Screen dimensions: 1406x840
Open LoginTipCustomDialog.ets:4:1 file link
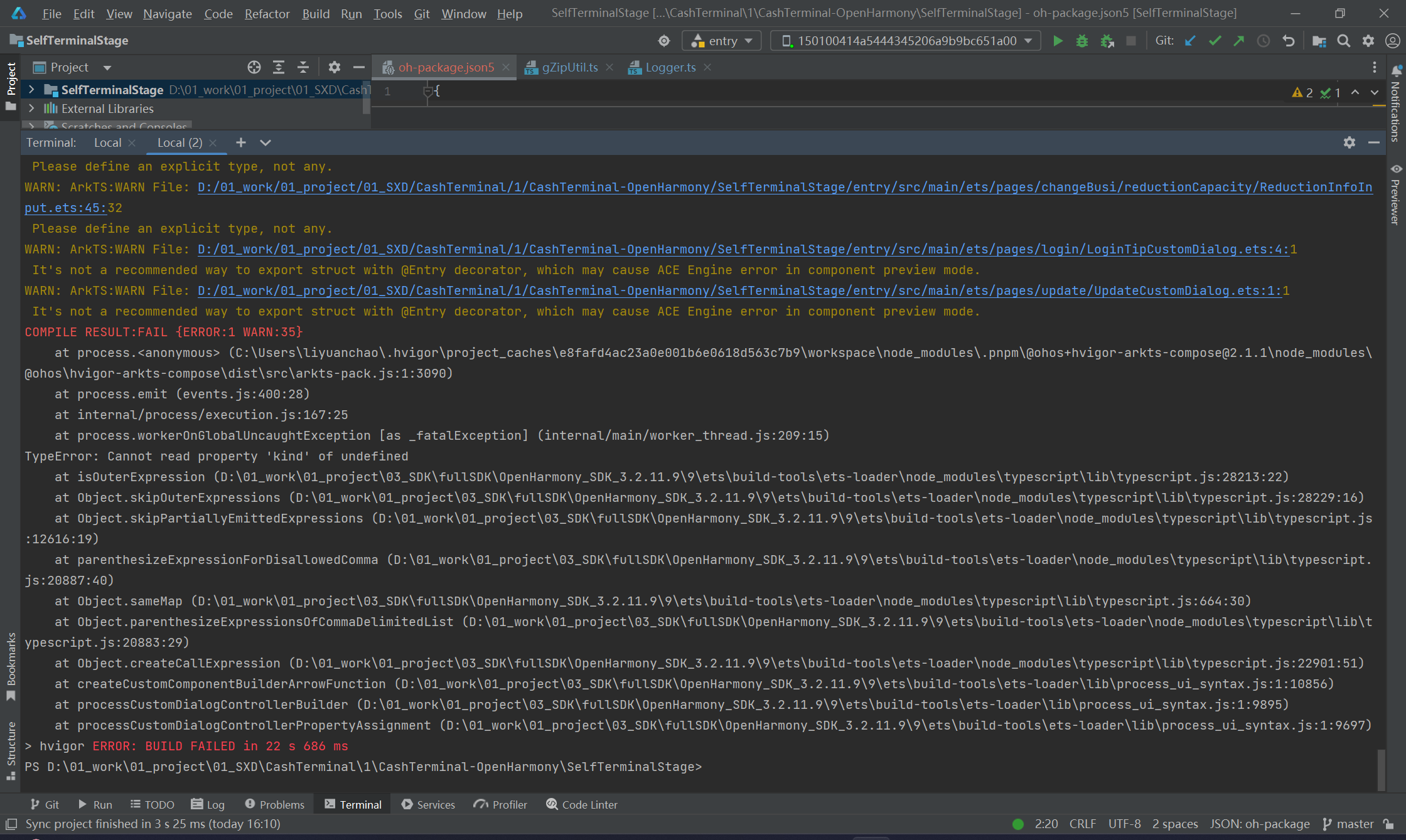tap(743, 249)
